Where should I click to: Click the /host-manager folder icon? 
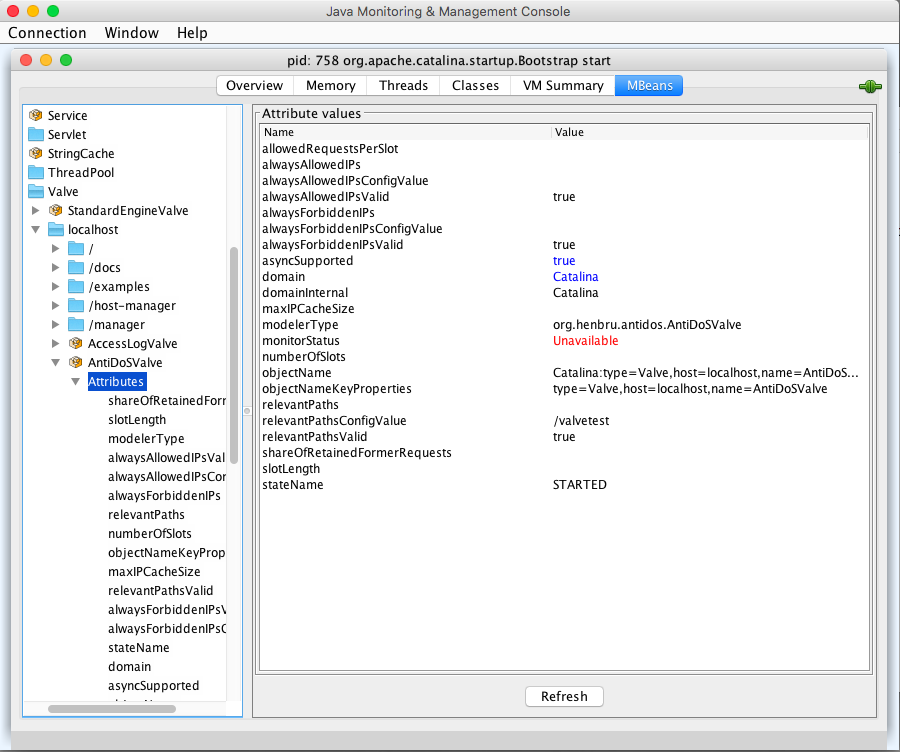pos(76,305)
